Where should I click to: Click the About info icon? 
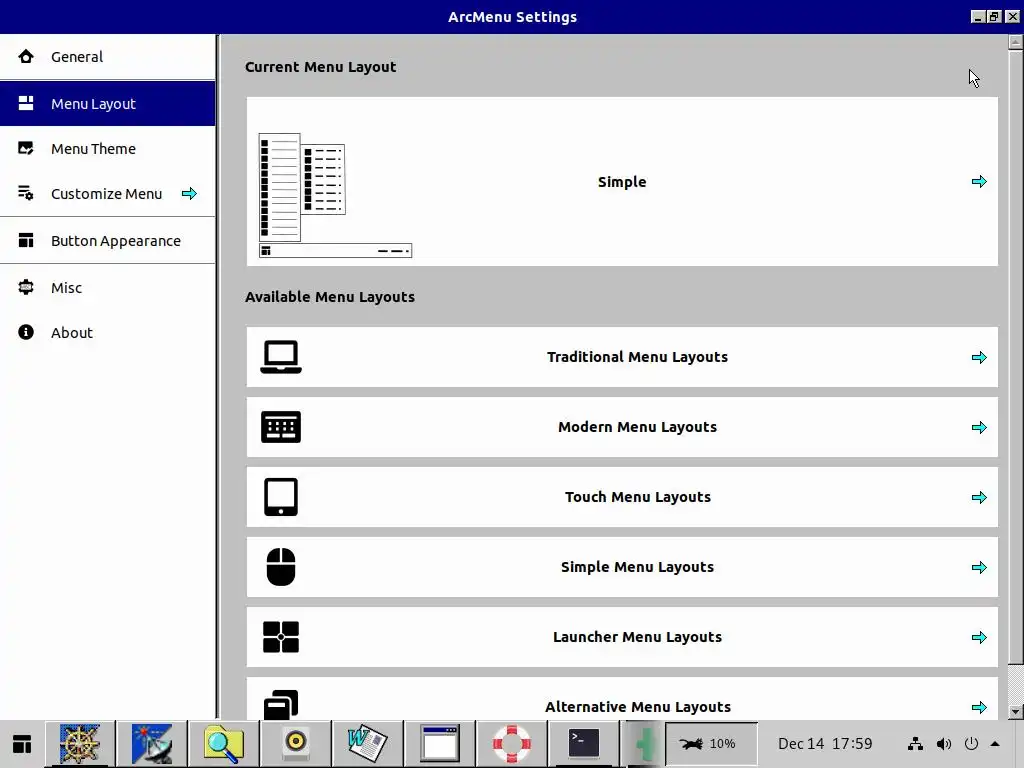(x=26, y=332)
